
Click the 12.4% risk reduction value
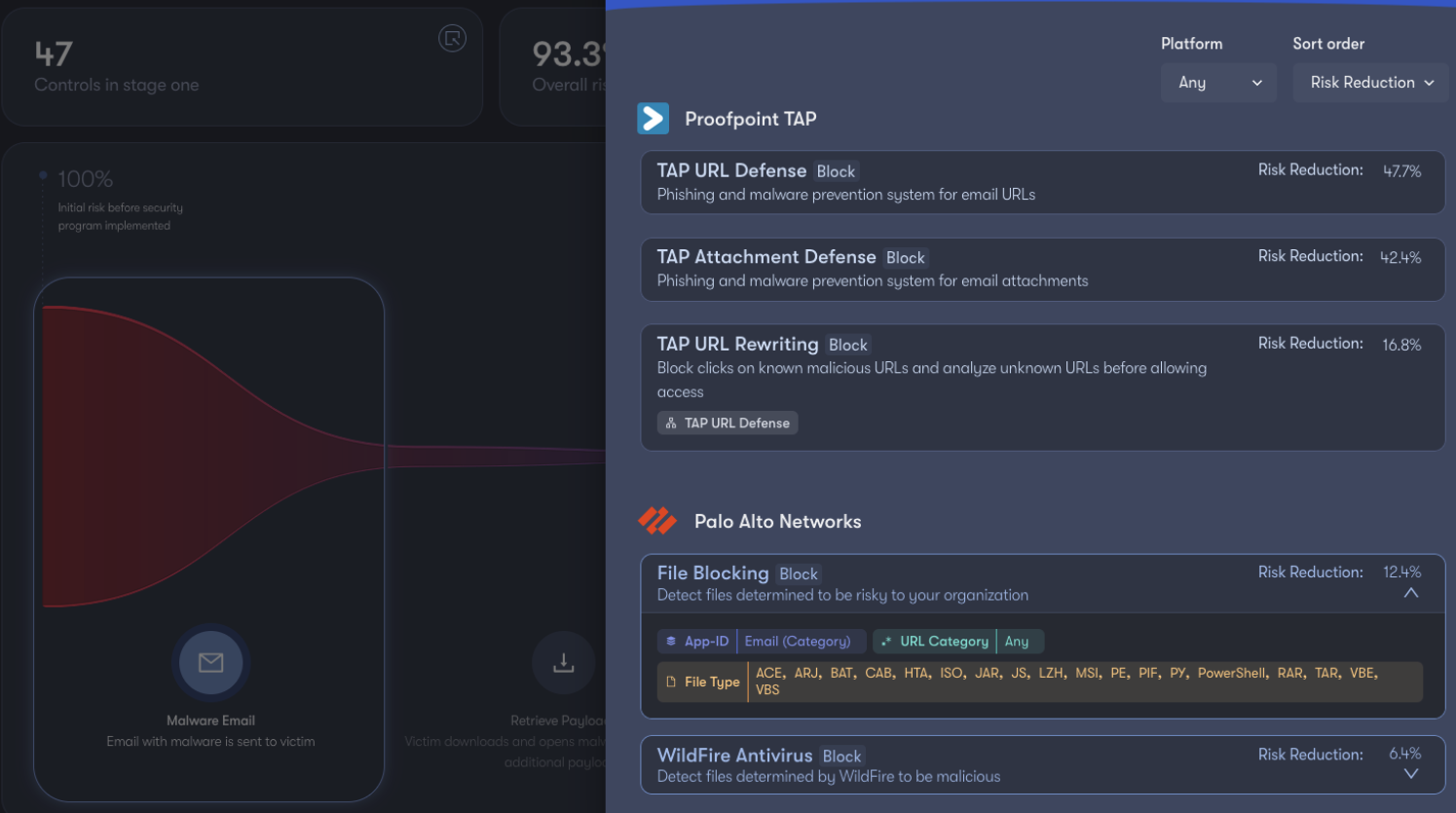[x=1401, y=573]
